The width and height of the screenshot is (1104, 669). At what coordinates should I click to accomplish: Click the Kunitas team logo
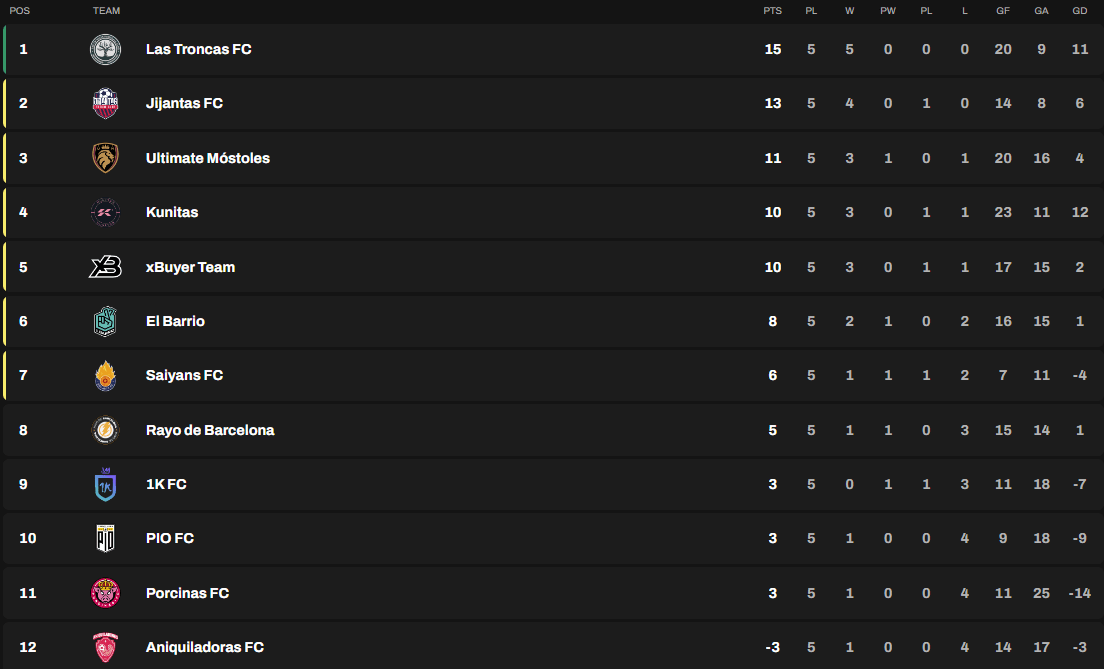(x=106, y=212)
